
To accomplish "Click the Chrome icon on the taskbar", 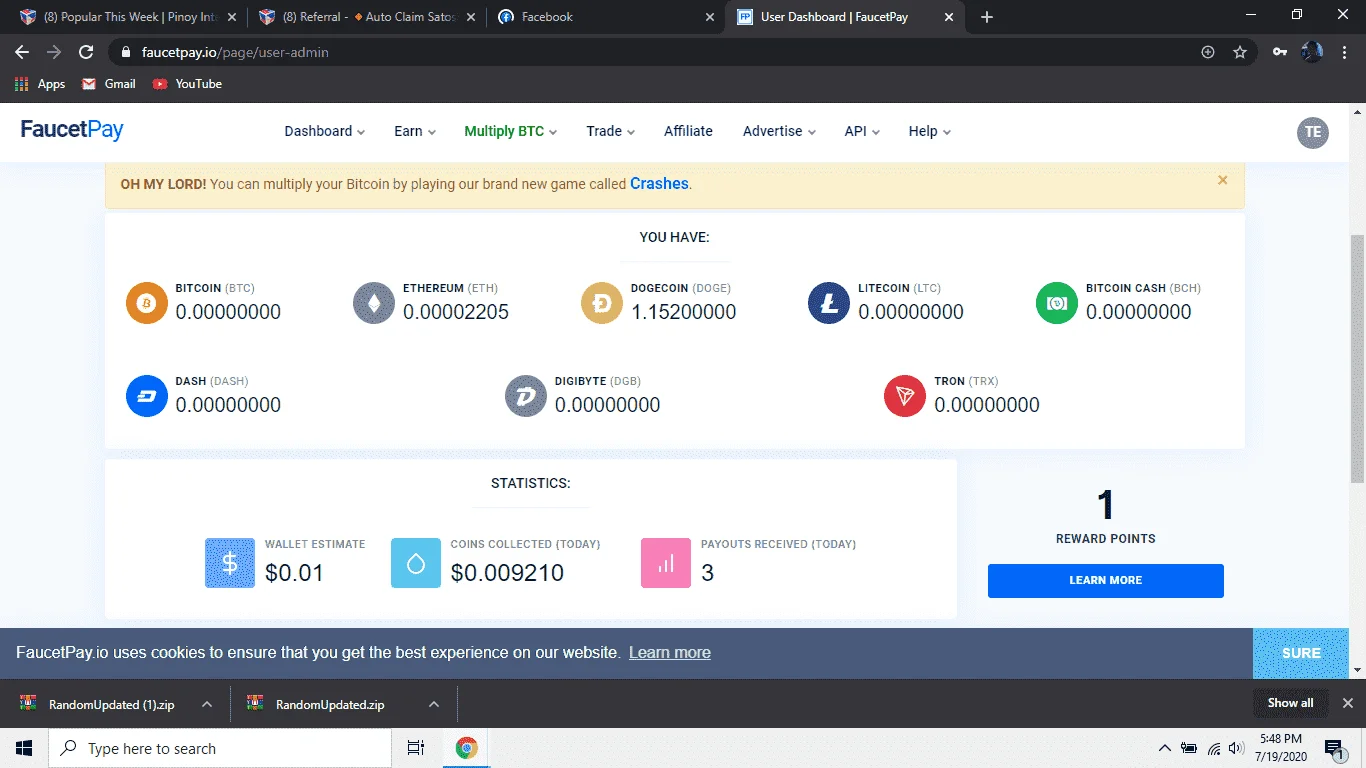I will tap(466, 748).
